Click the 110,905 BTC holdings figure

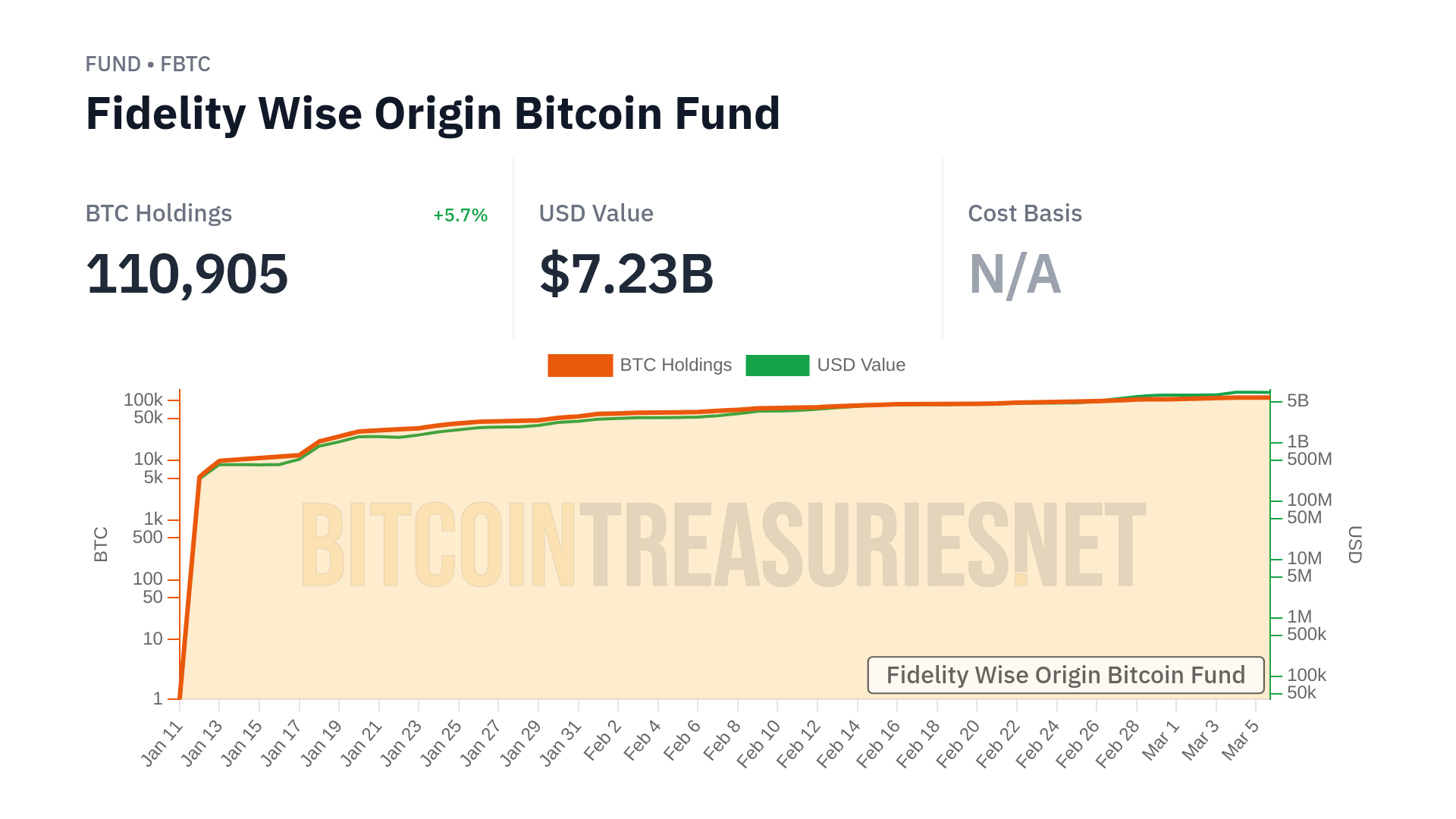pyautogui.click(x=187, y=274)
